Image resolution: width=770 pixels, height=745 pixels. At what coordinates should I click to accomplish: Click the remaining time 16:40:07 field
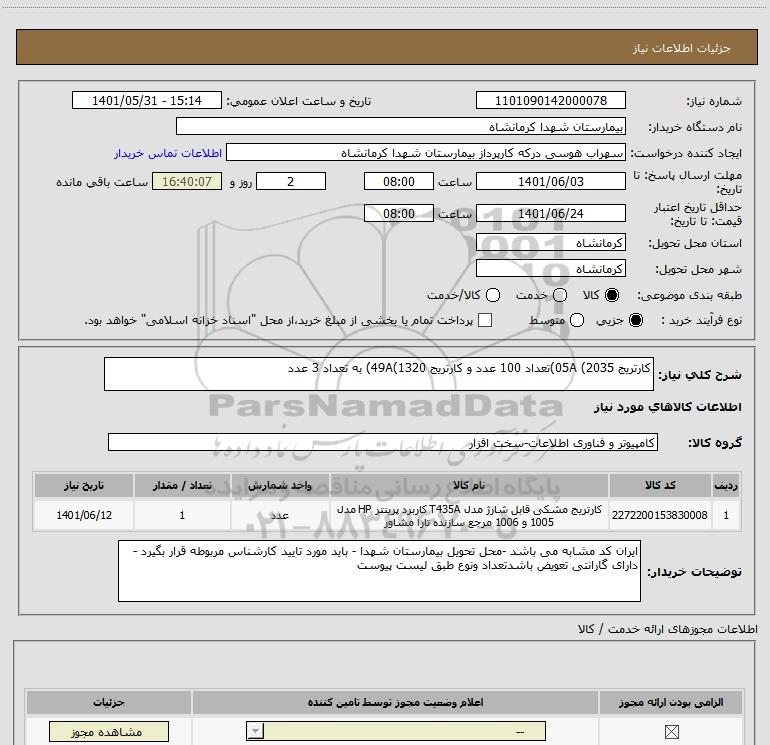pos(187,181)
